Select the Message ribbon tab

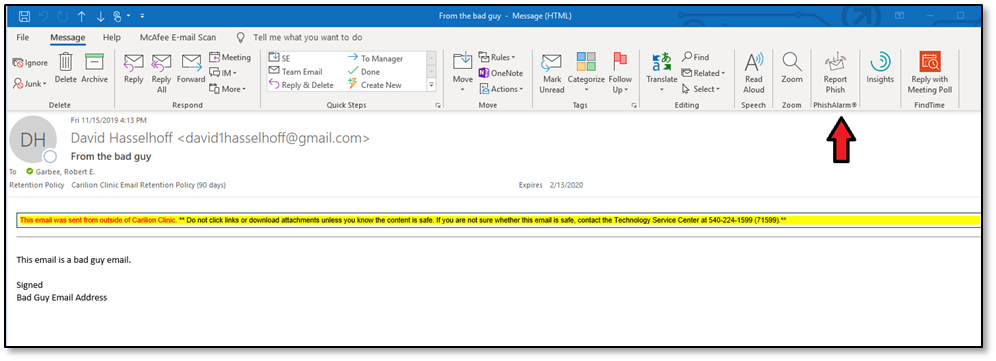click(x=67, y=37)
